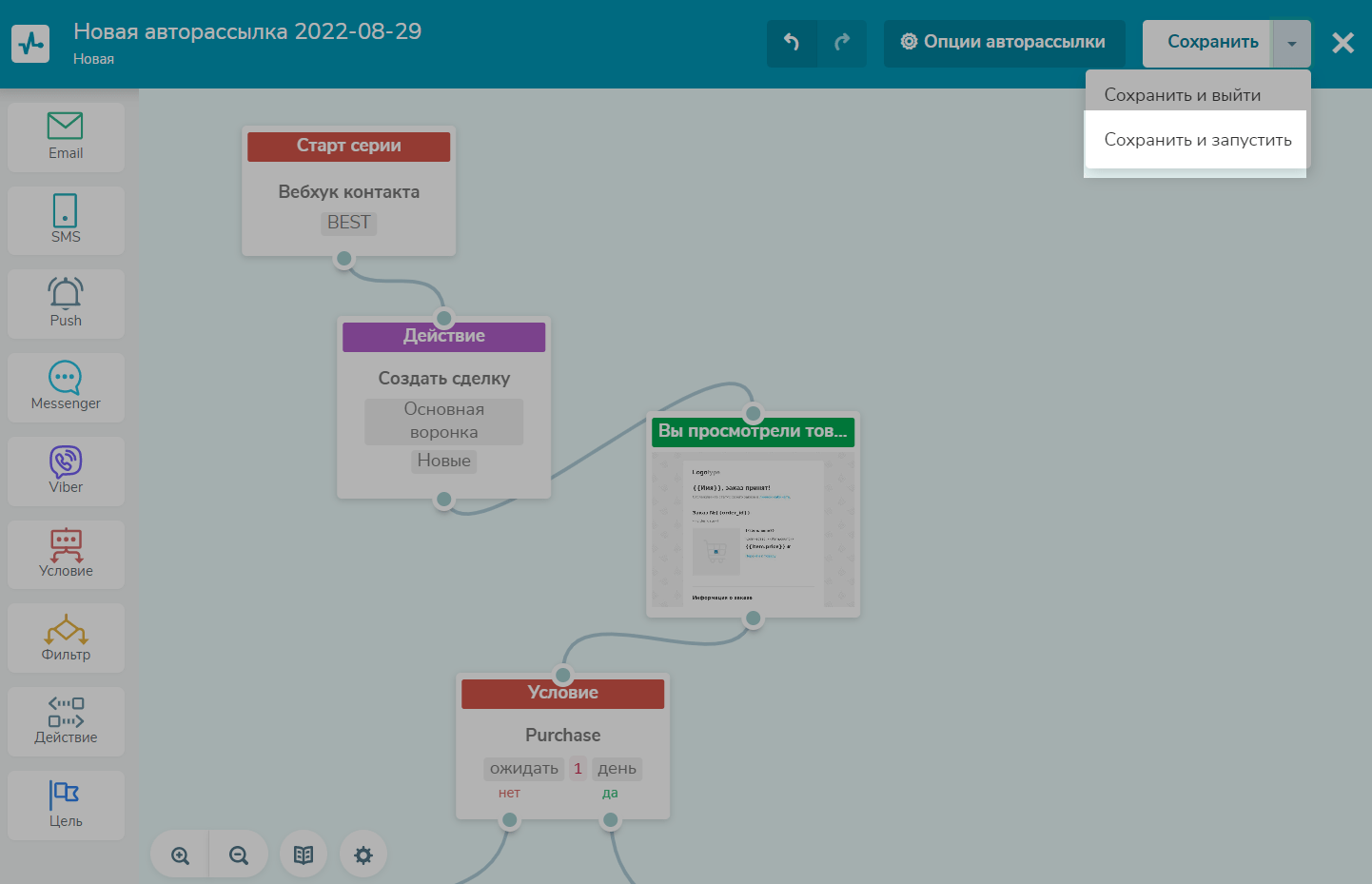Open canvas settings gear
Viewport: 1372px width, 884px height.
[363, 855]
